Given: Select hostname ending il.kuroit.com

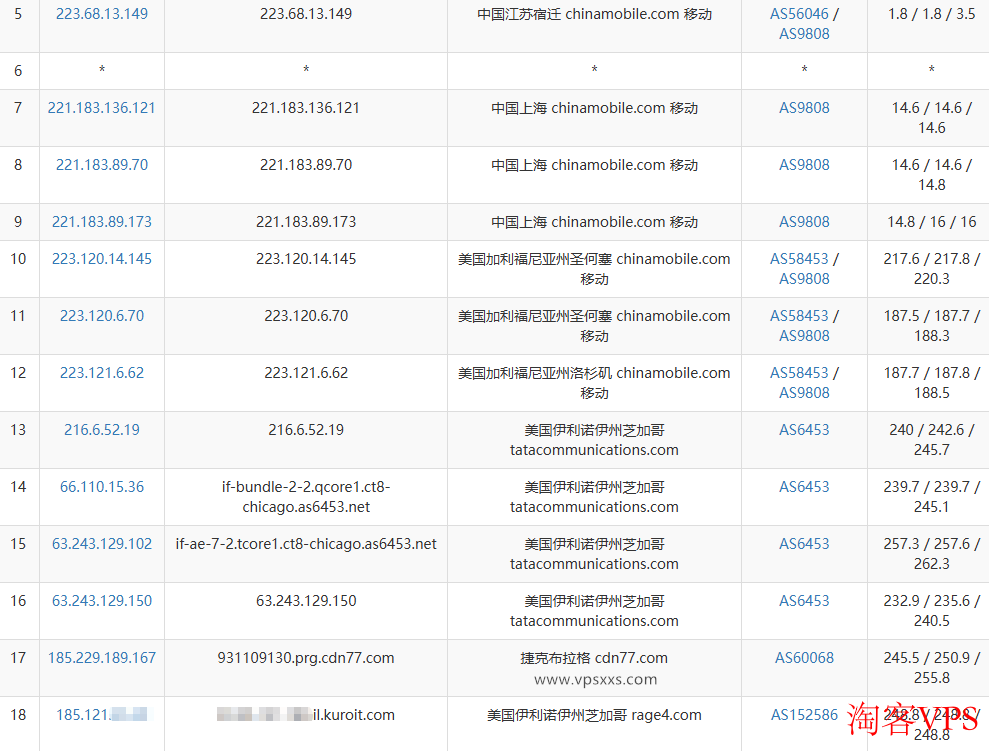Looking at the screenshot, I should pyautogui.click(x=306, y=714).
